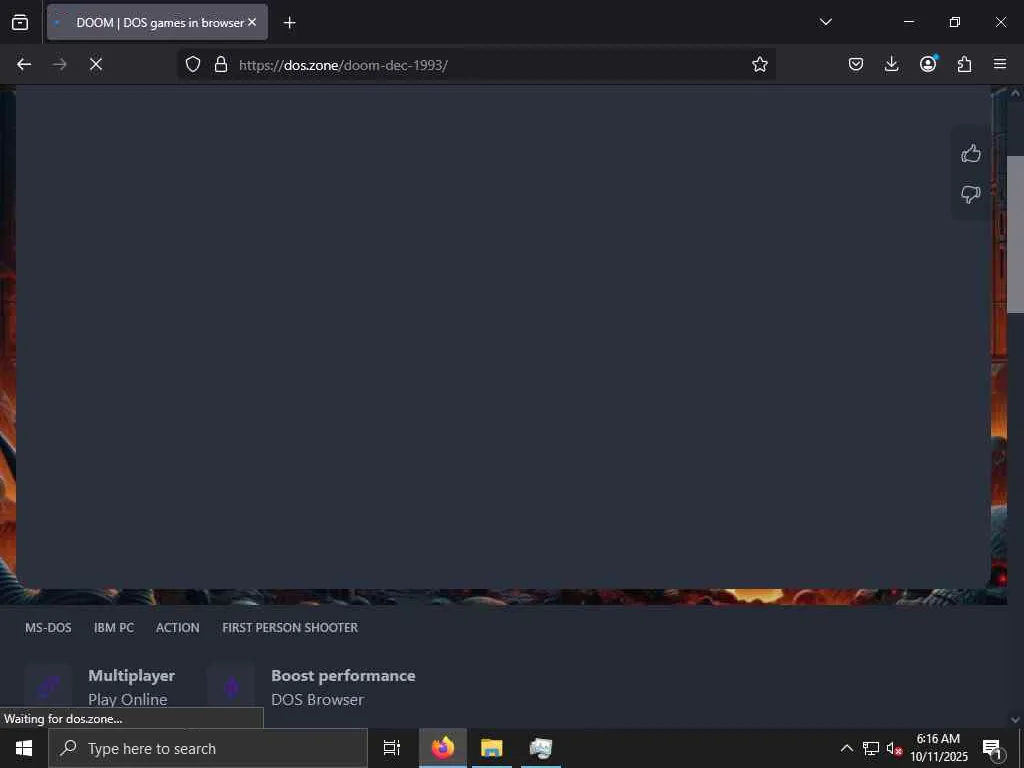Click the Boost performance card icon
The height and width of the screenshot is (768, 1024).
231,686
